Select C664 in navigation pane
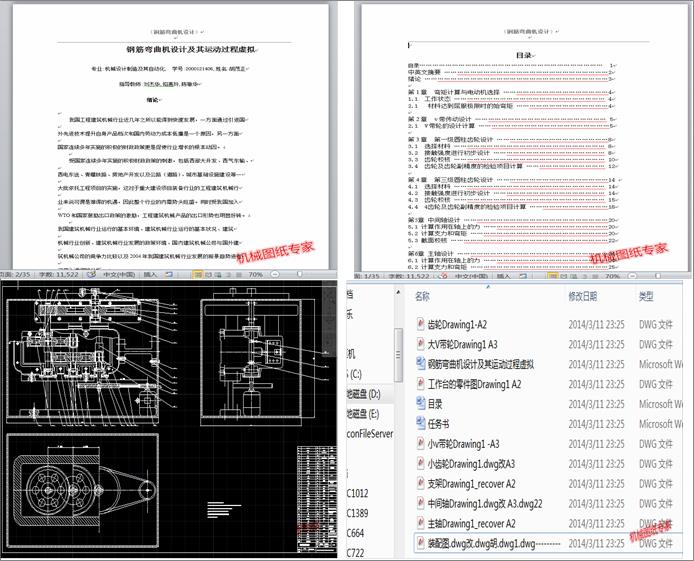 pyautogui.click(x=355, y=533)
